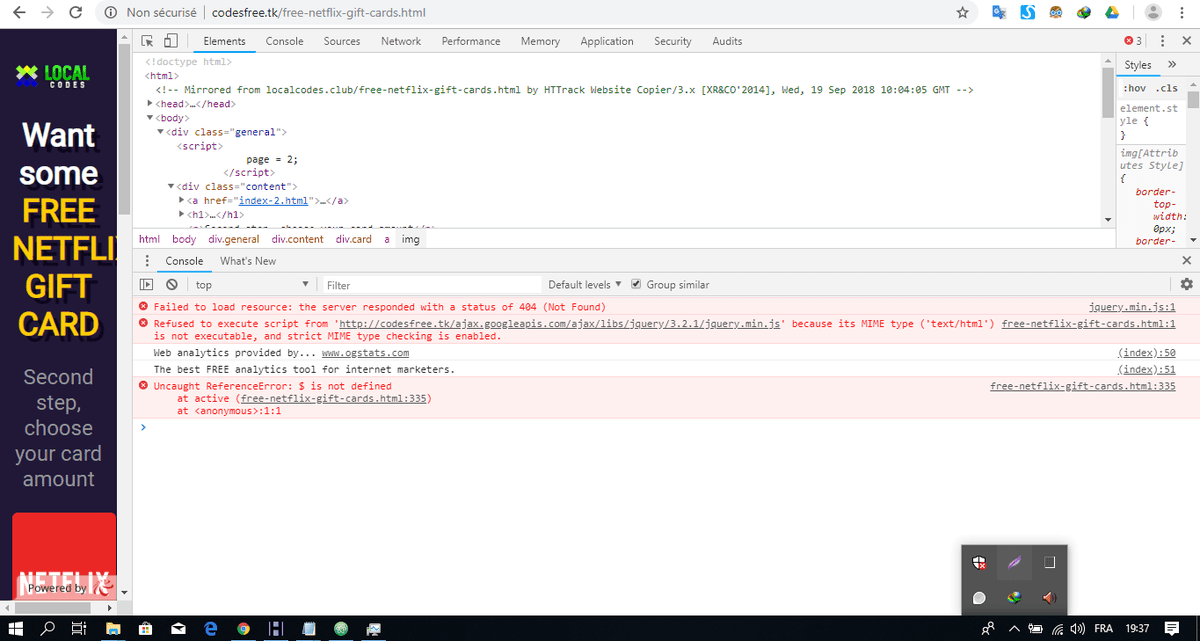This screenshot has width=1200, height=641.
Task: Select the inspect element cursor tool
Action: 145,40
